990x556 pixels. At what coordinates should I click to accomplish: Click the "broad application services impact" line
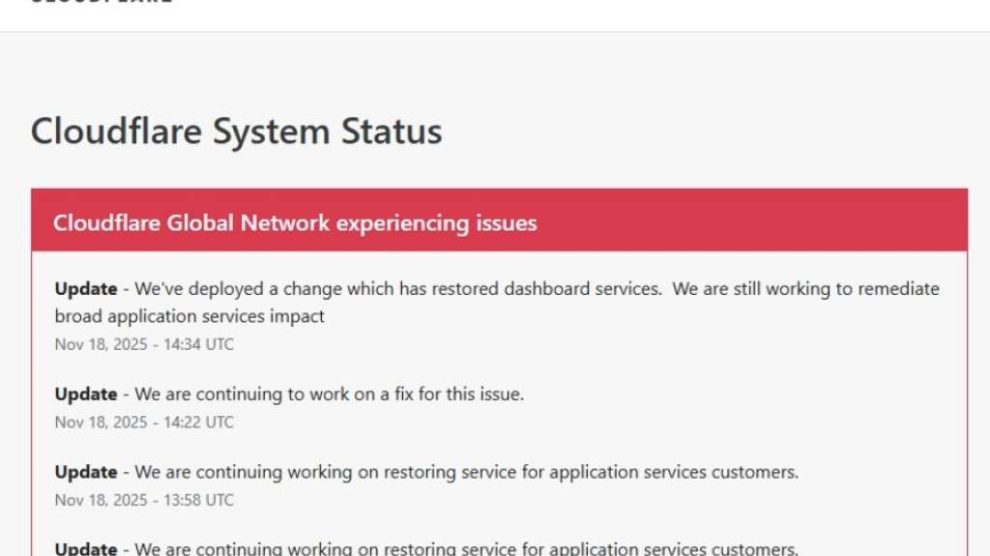[x=190, y=316]
